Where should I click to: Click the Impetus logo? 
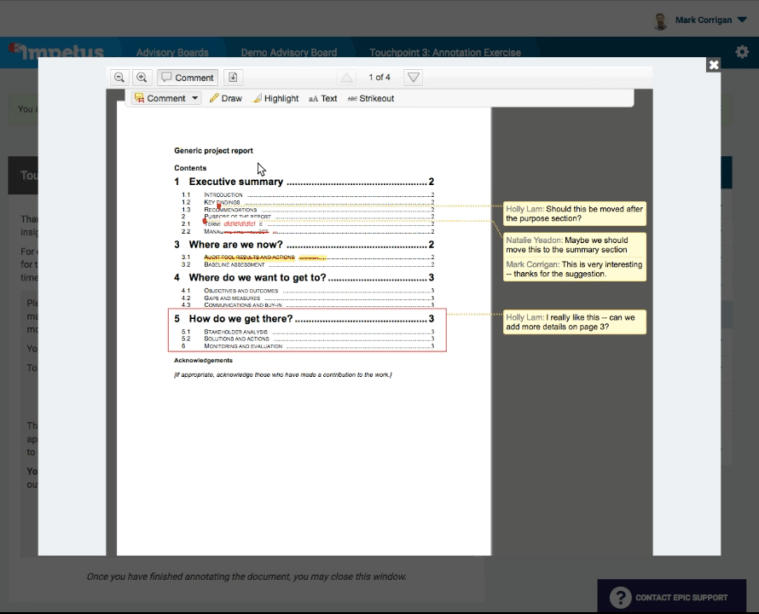click(57, 50)
